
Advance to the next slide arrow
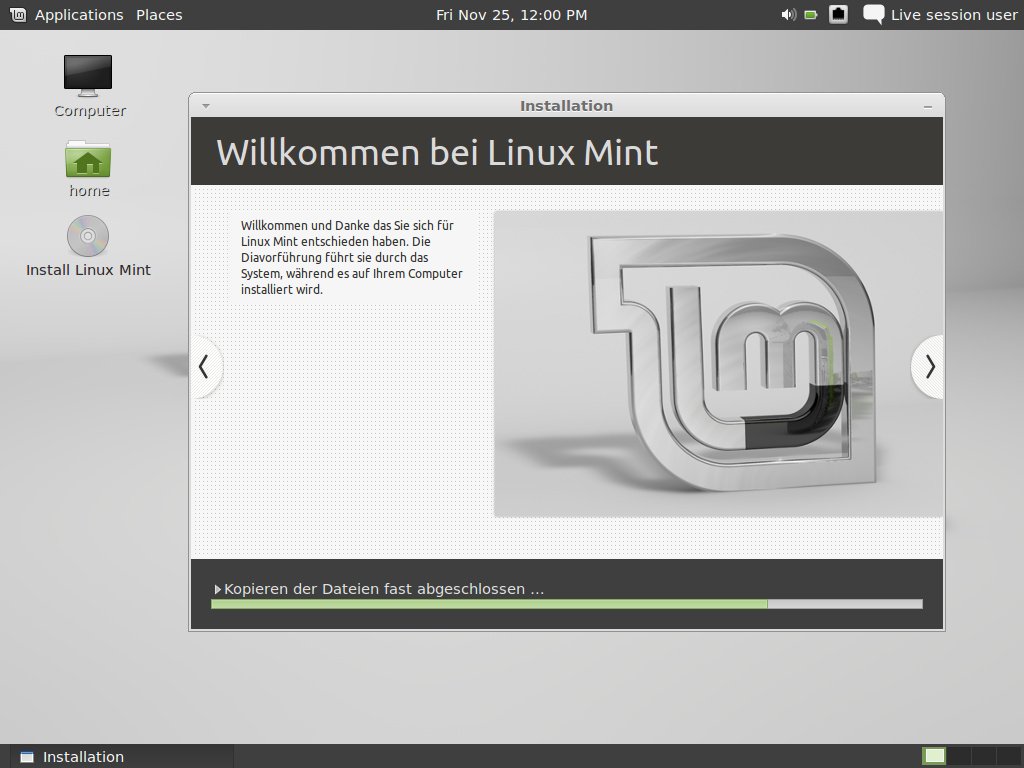[x=929, y=366]
